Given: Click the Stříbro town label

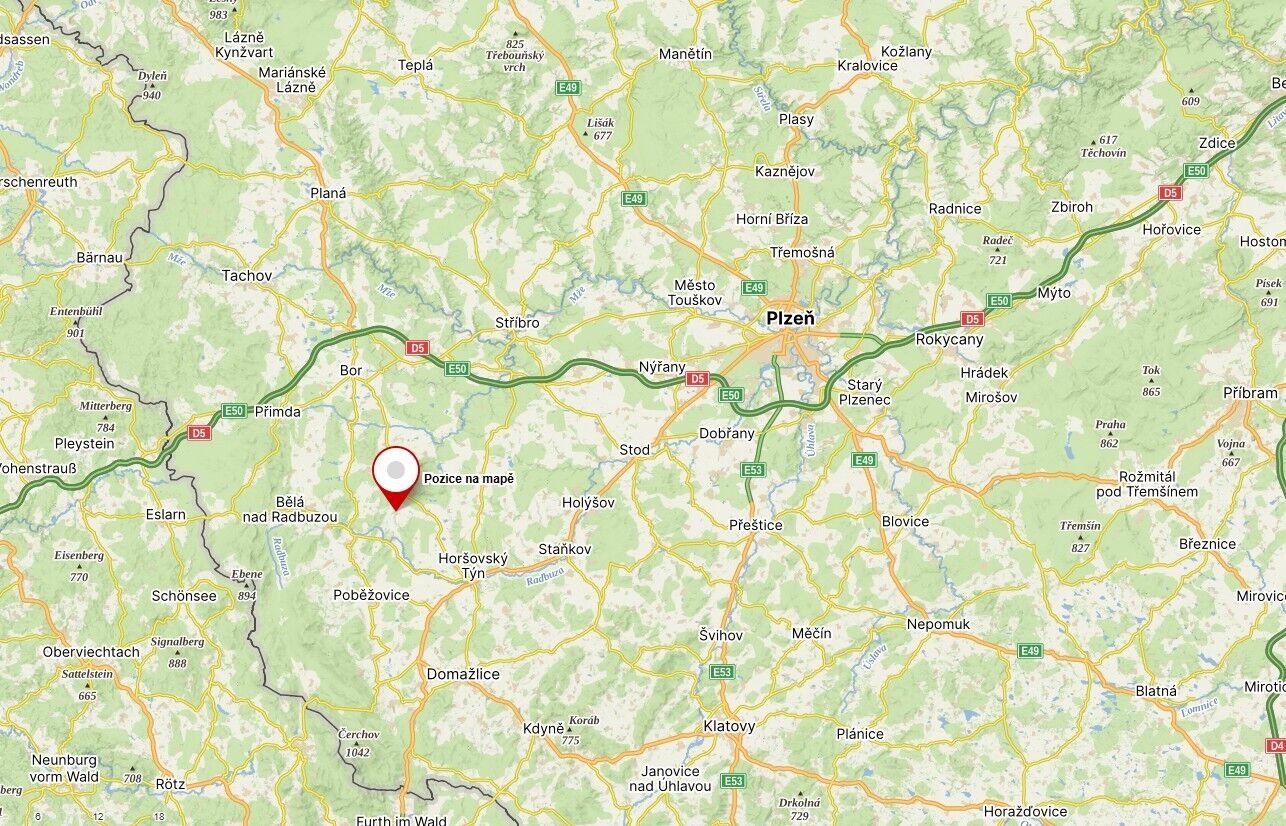Looking at the screenshot, I should point(517,323).
